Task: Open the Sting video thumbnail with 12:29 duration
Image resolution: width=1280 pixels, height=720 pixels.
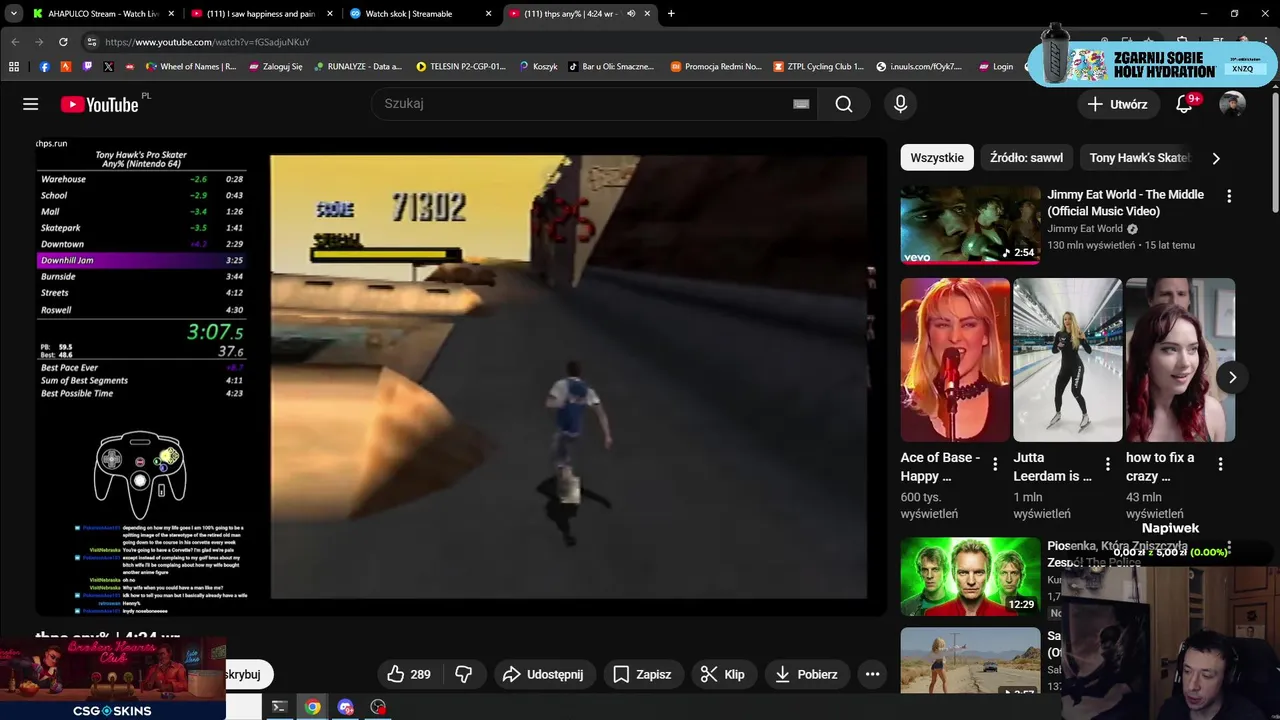Action: coord(970,577)
